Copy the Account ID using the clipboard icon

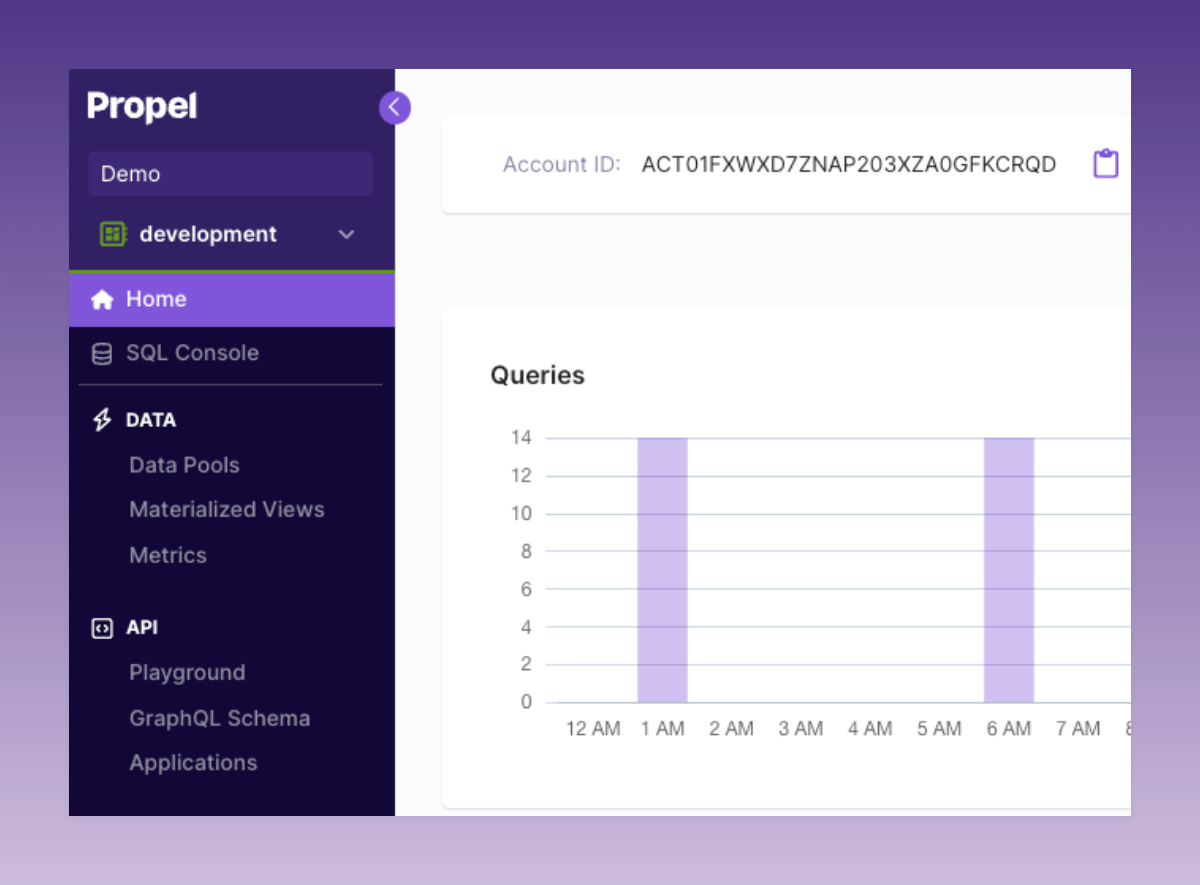pyautogui.click(x=1105, y=163)
